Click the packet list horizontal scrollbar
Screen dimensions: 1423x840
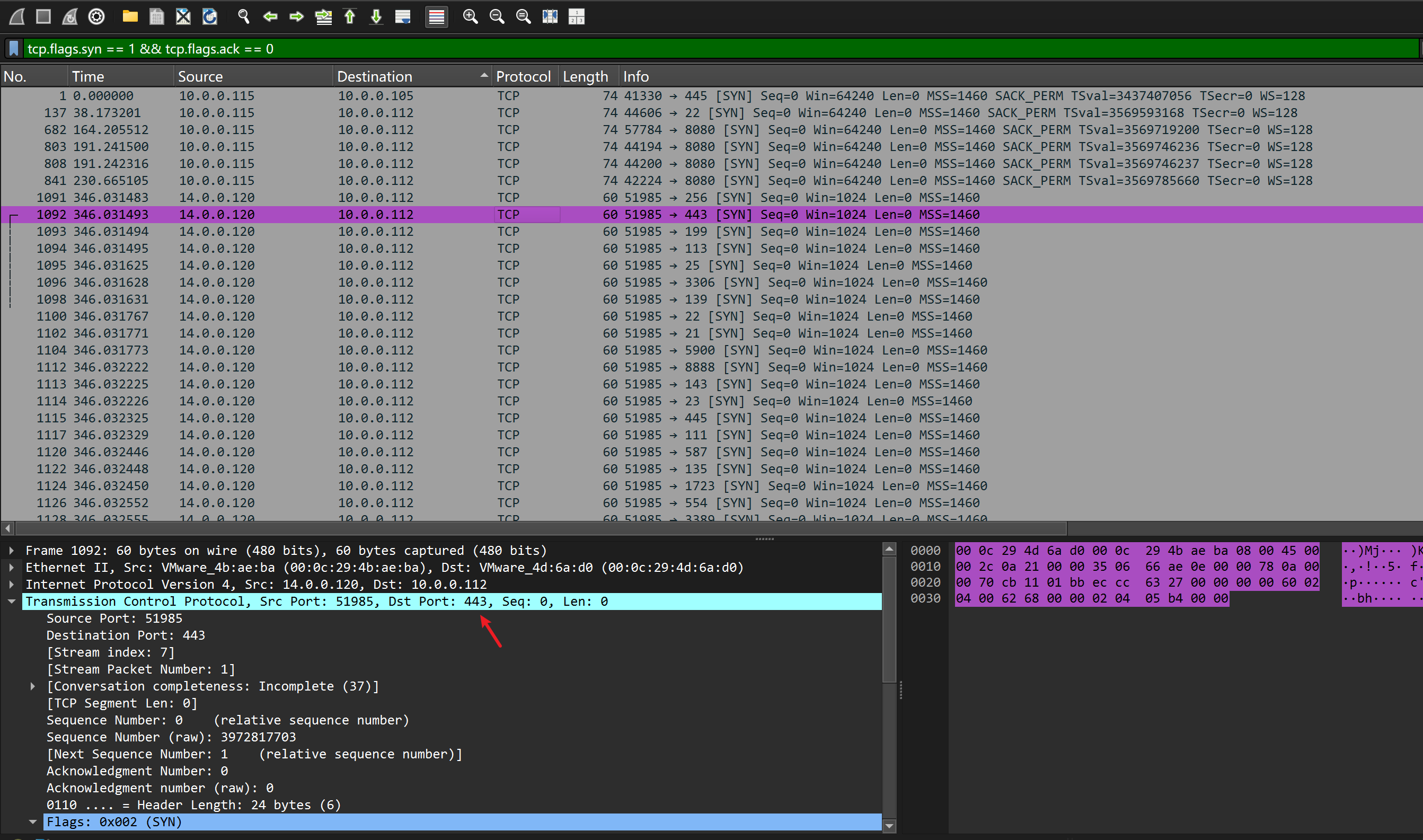(541, 528)
